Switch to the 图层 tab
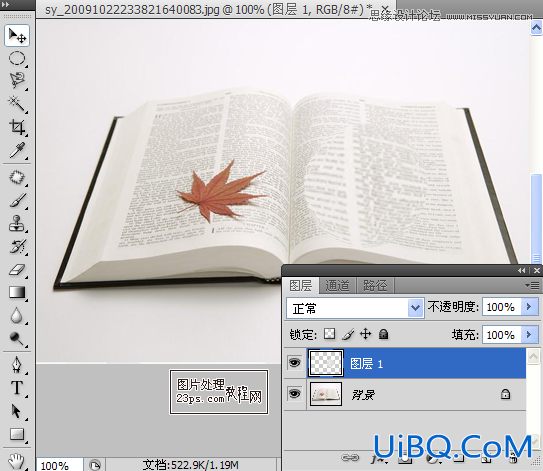 tap(301, 285)
